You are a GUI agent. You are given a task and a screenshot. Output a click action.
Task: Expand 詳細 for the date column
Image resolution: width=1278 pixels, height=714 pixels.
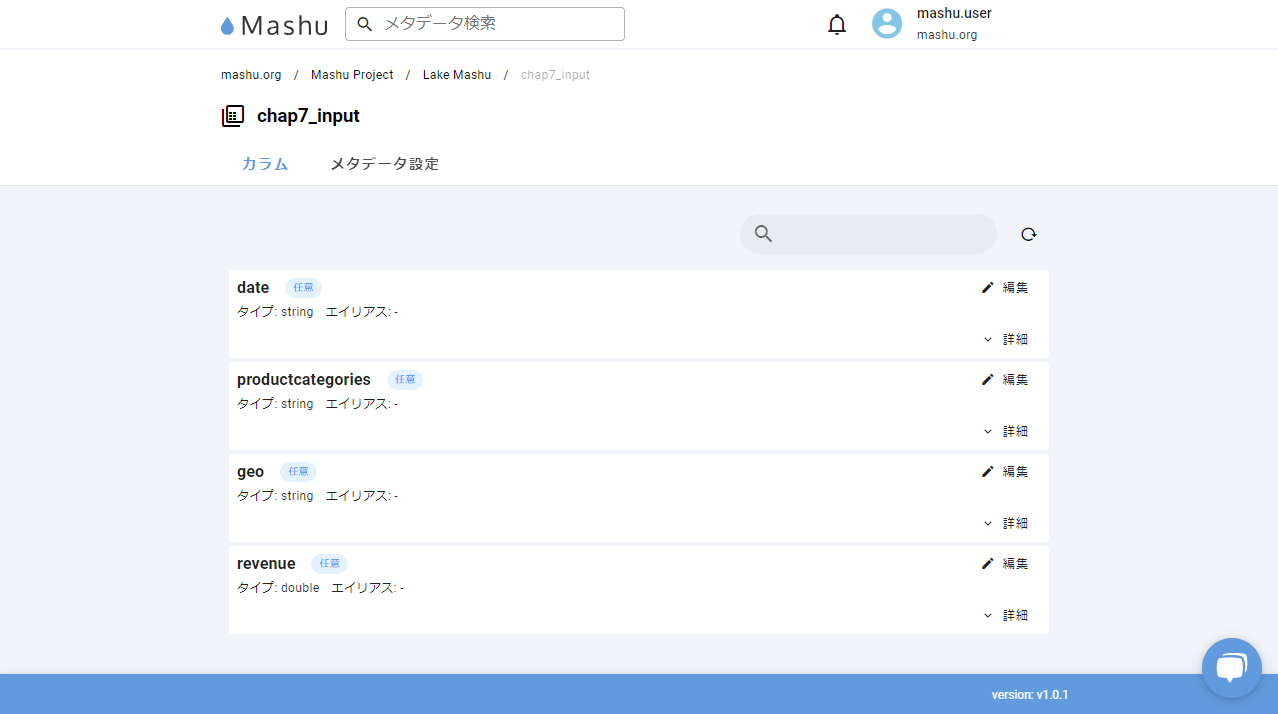[x=1006, y=340]
